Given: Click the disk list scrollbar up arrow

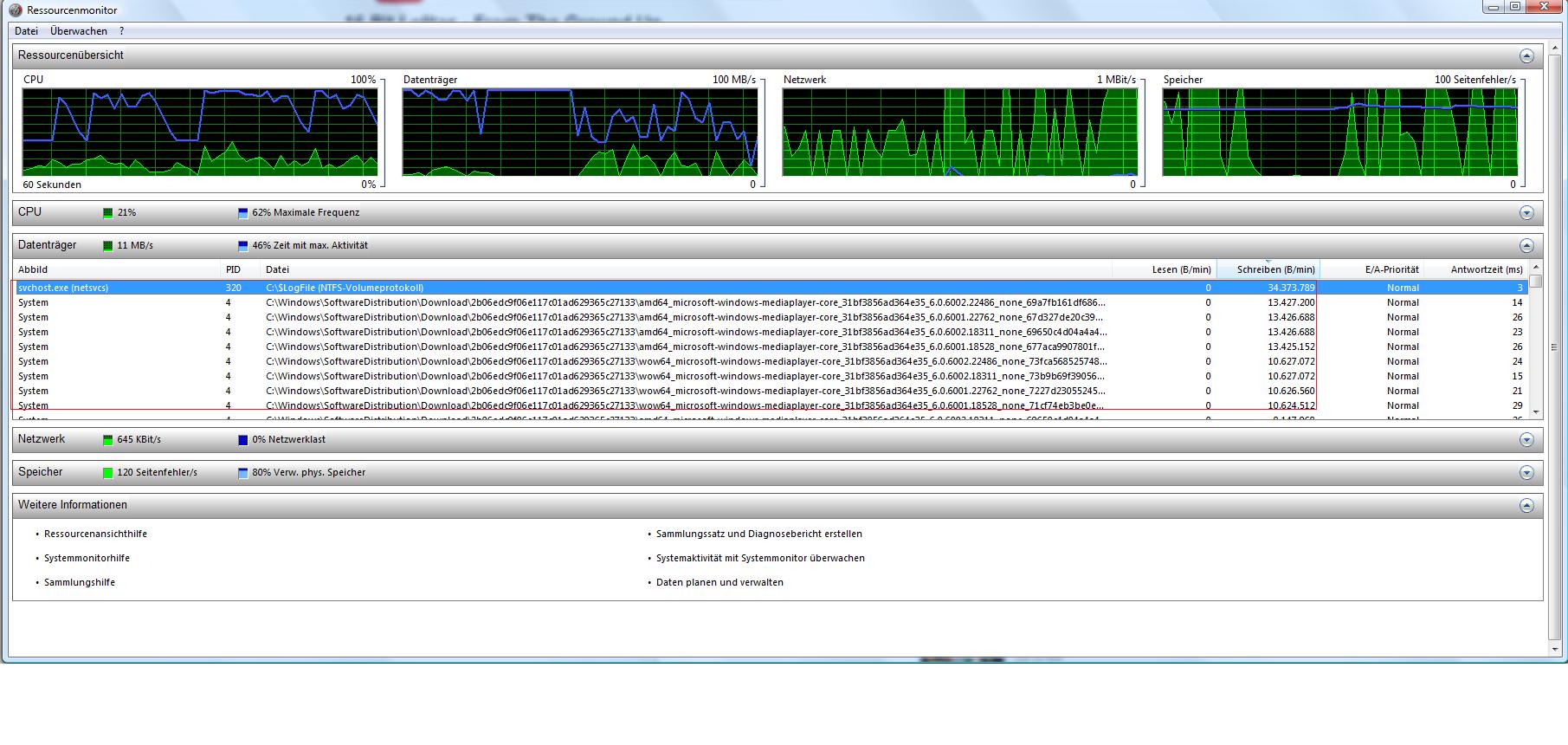Looking at the screenshot, I should (x=1536, y=267).
